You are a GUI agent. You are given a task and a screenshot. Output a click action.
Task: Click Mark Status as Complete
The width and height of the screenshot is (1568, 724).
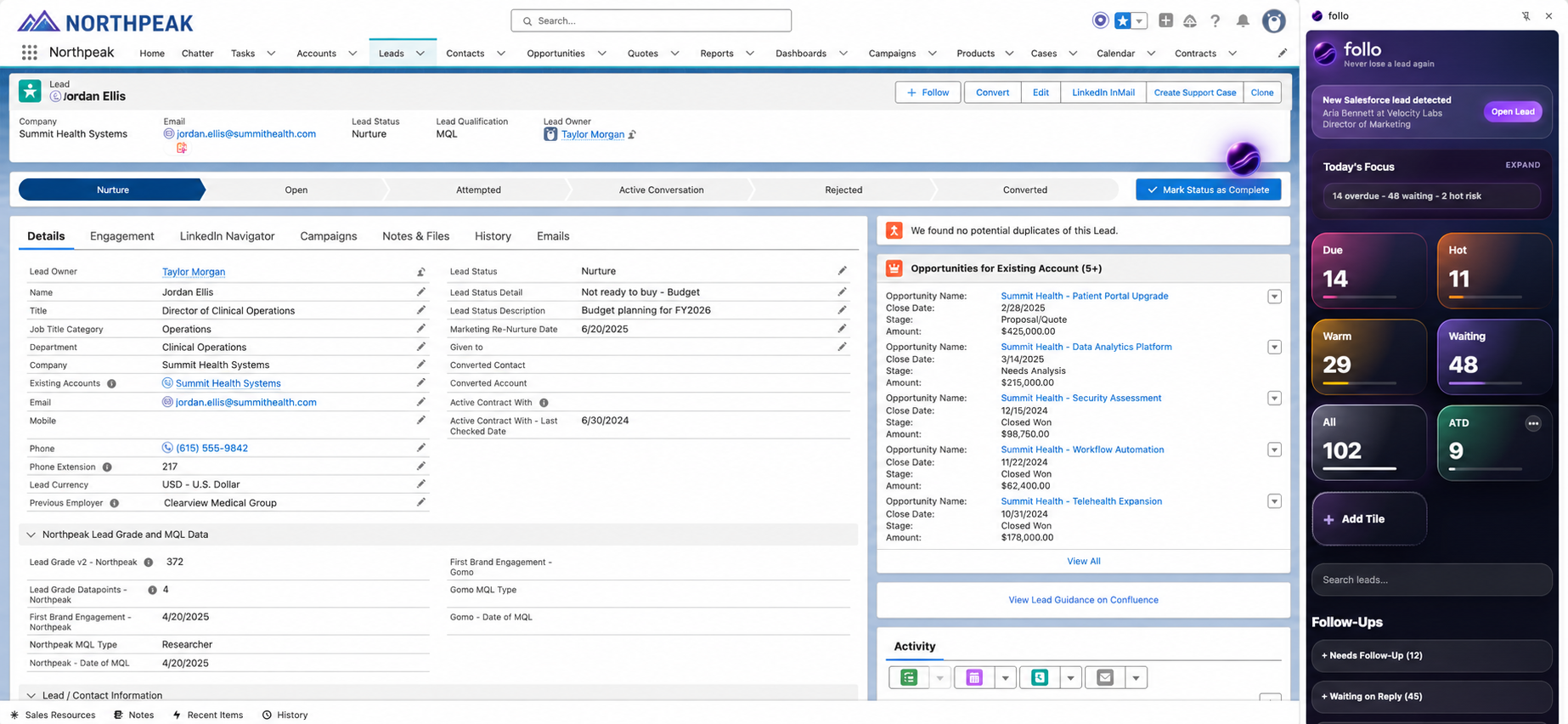1208,189
